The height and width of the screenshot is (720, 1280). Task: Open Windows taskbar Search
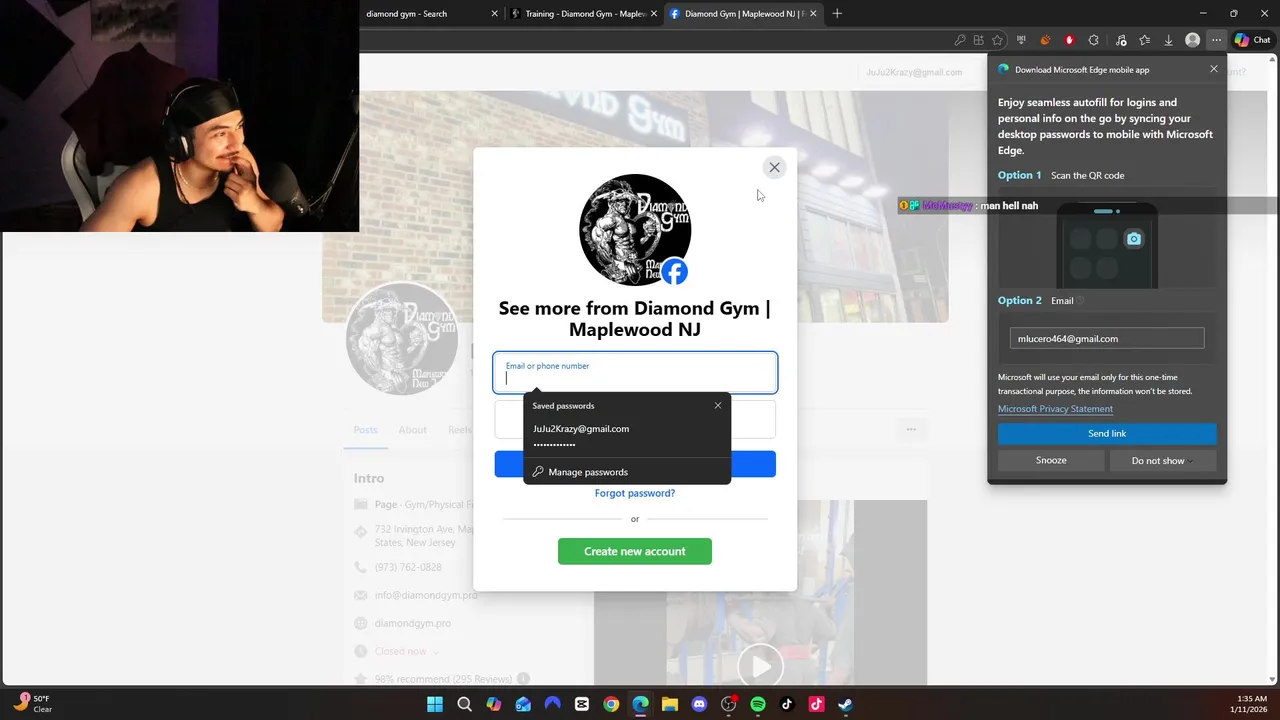464,704
